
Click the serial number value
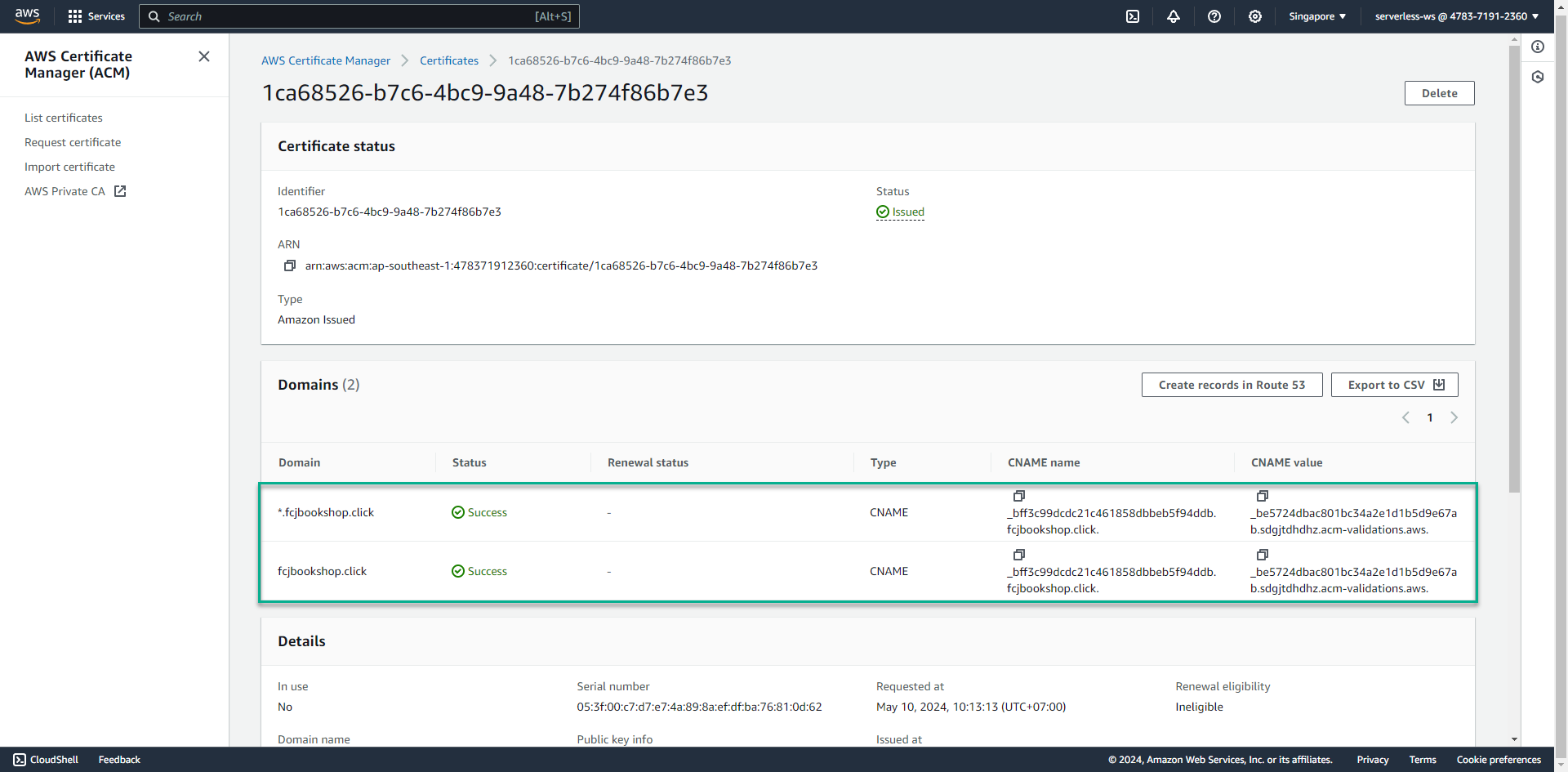coord(699,707)
